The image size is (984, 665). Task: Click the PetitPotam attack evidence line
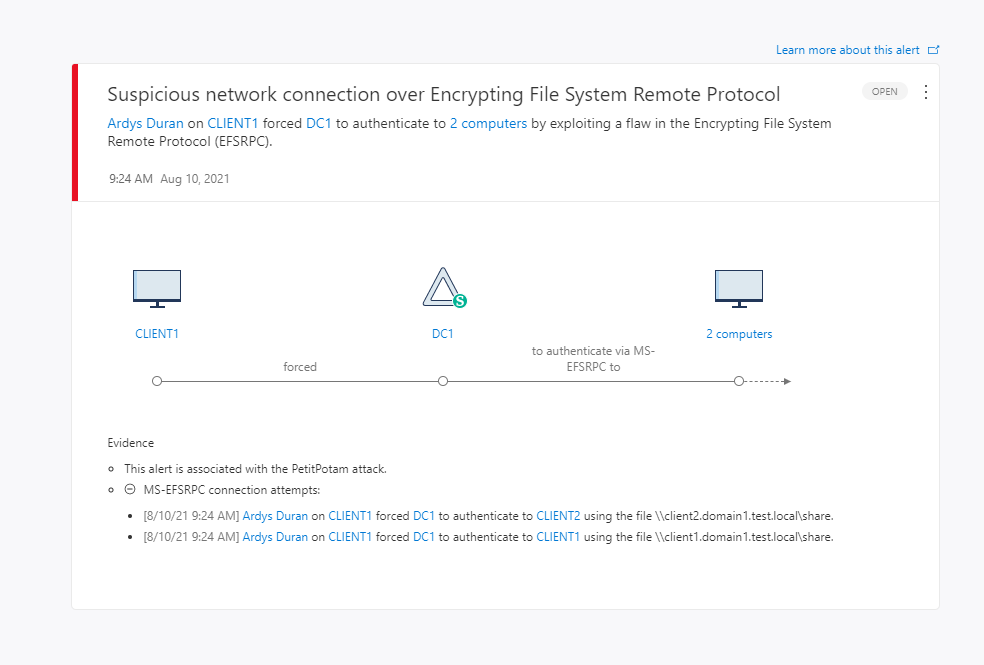tap(255, 469)
